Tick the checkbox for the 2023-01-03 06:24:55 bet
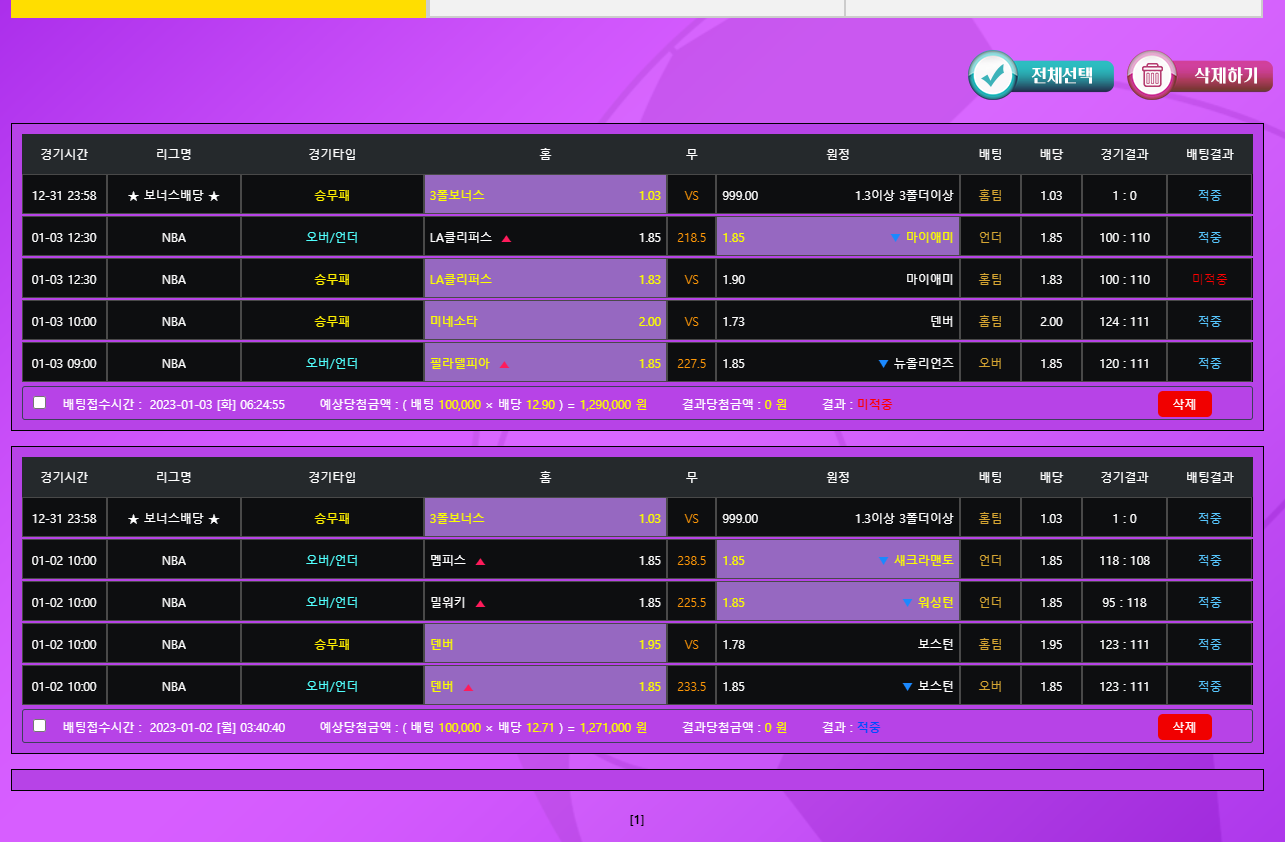 pyautogui.click(x=40, y=403)
